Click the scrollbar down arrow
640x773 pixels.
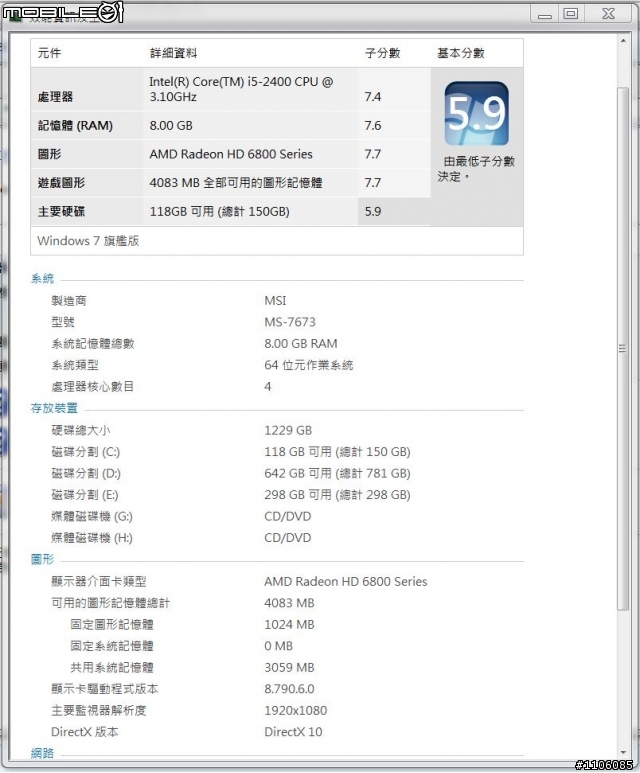(x=623, y=753)
